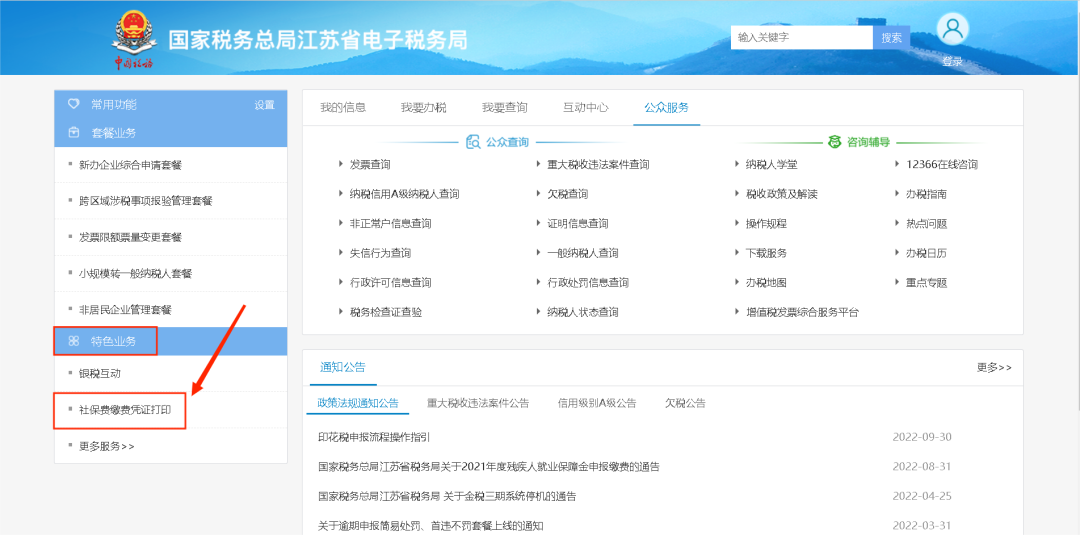Open 办税日历
Viewport: 1080px width, 535px height.
926,253
